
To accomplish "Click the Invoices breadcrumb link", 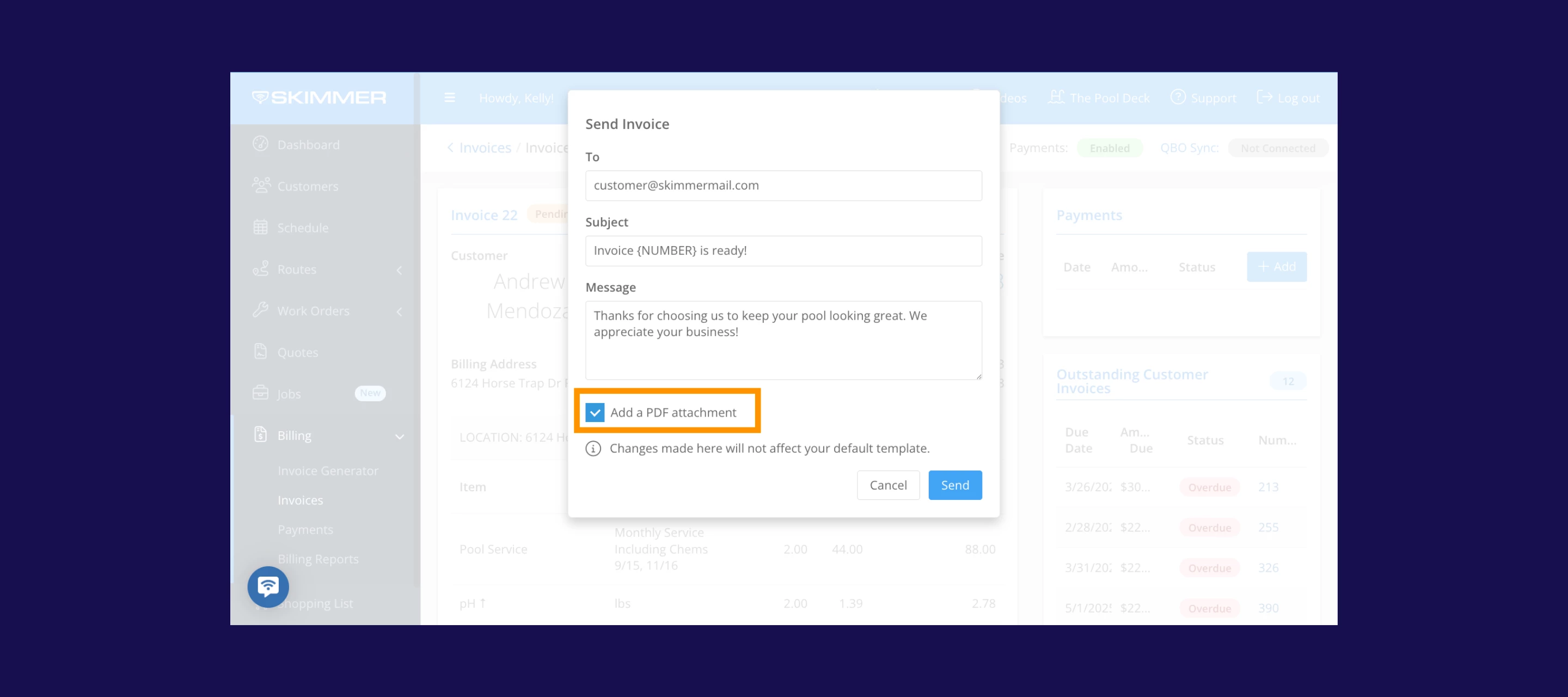I will (x=485, y=148).
